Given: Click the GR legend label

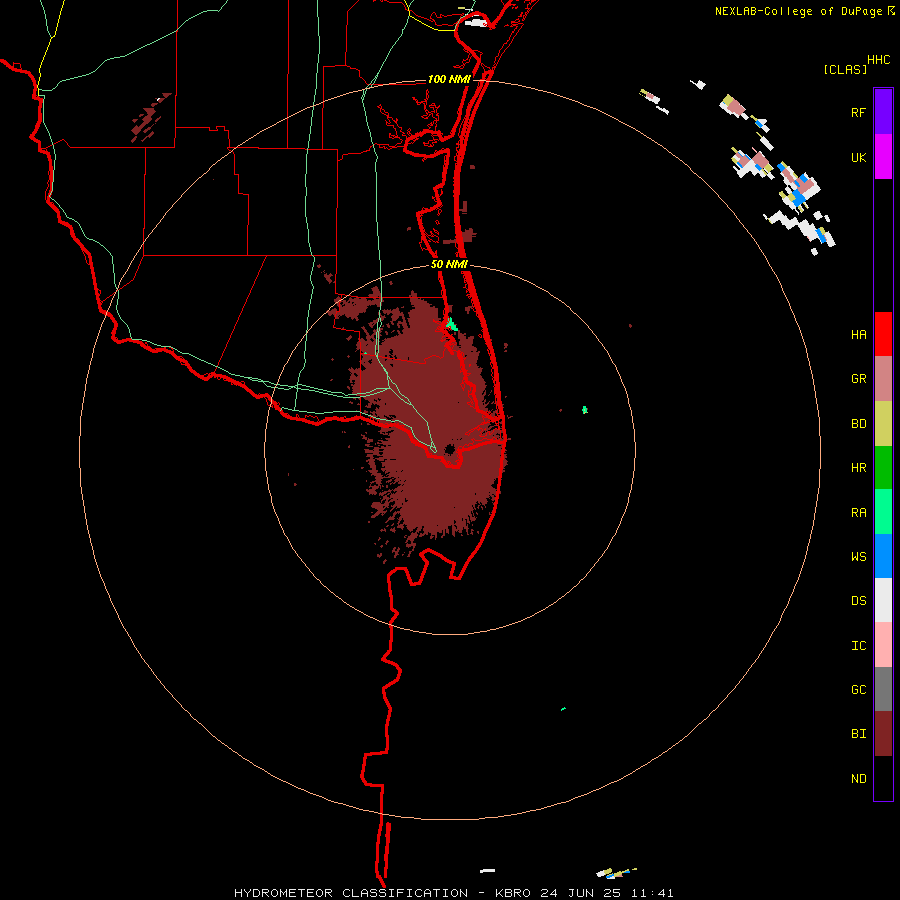Looking at the screenshot, I should [858, 379].
